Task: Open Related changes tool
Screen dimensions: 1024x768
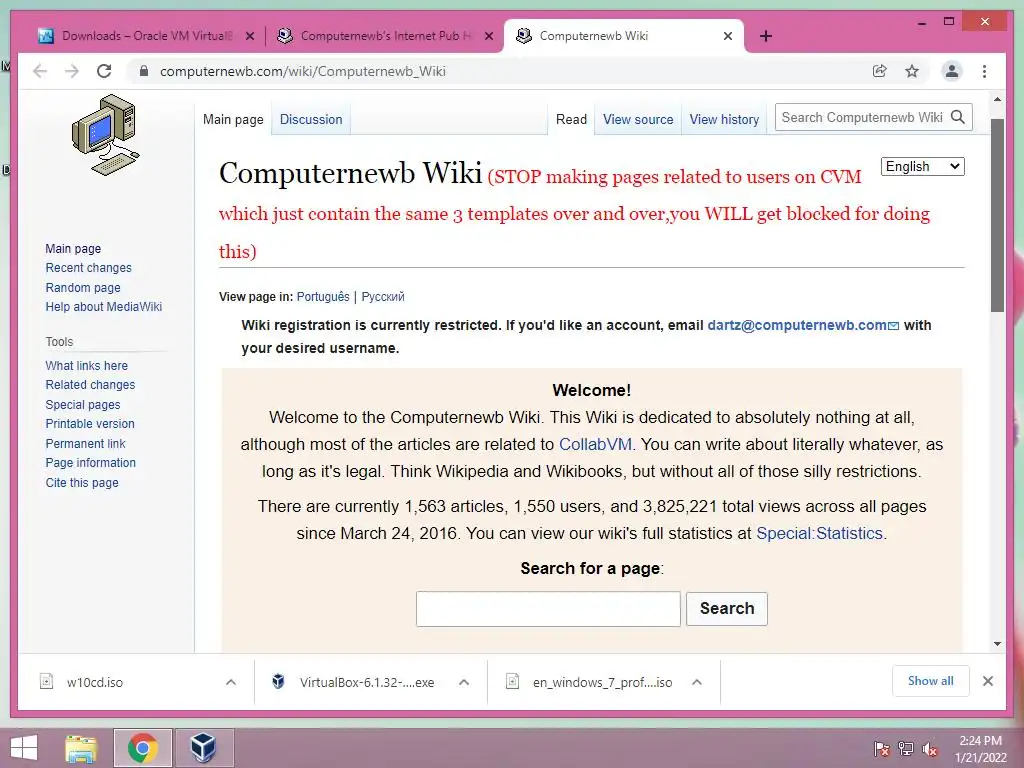Action: click(x=90, y=385)
